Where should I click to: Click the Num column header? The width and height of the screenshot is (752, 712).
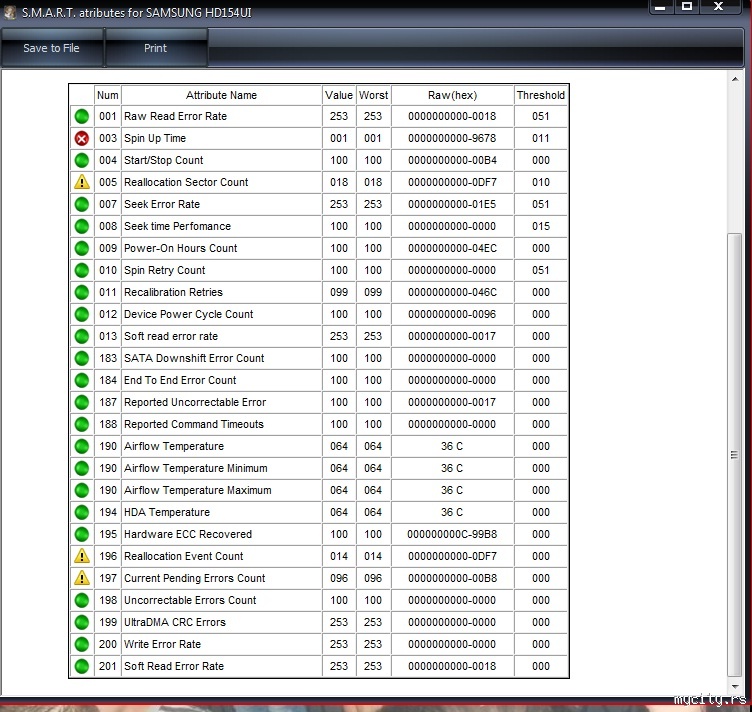[107, 95]
